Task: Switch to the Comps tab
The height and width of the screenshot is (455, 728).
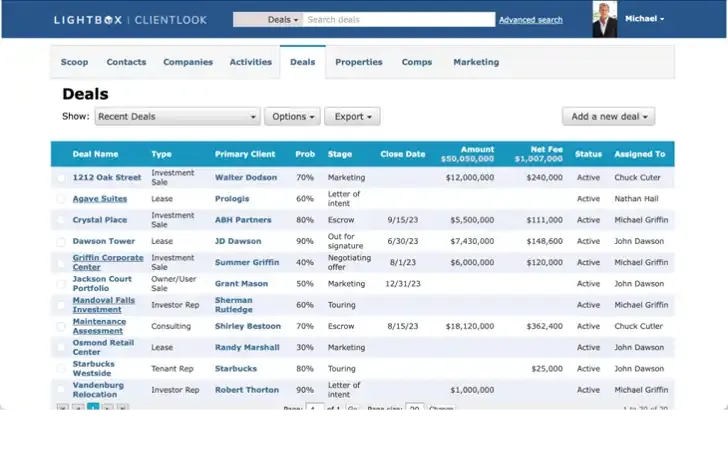Action: [416, 62]
